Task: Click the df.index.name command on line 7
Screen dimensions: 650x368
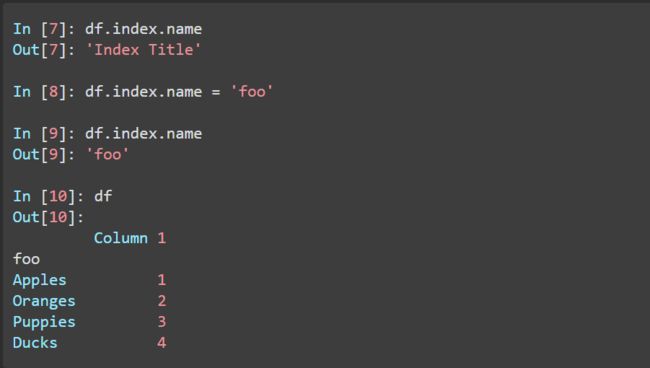Action: click(x=143, y=29)
